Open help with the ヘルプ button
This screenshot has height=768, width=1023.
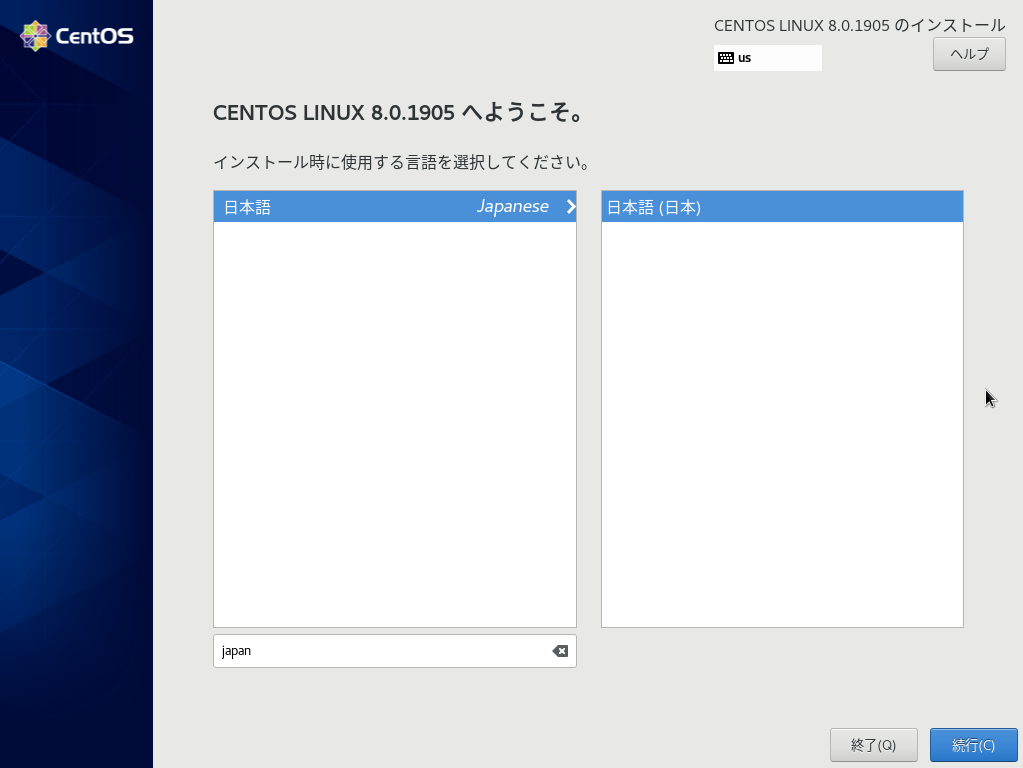click(969, 54)
